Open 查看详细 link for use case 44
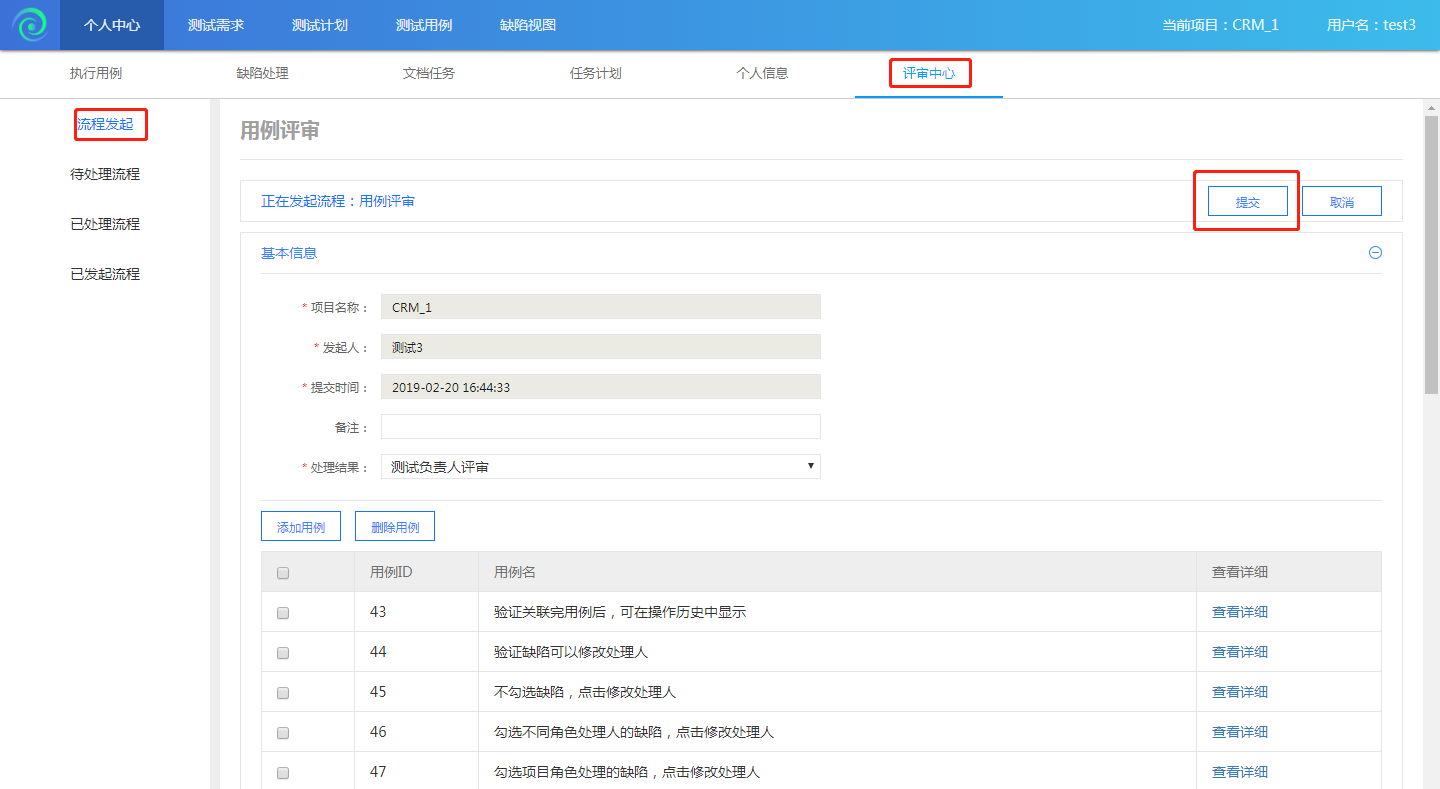 point(1239,652)
